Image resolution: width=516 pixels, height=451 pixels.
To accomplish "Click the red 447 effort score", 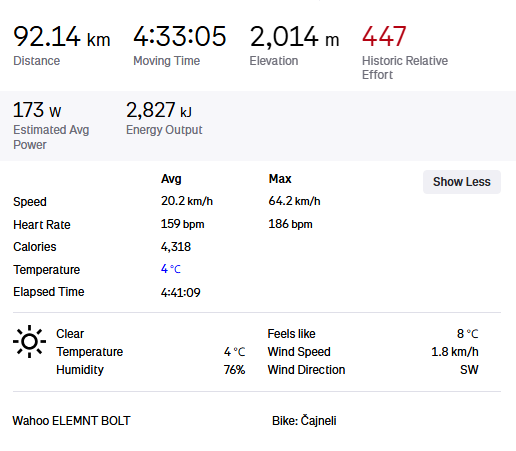I will tap(384, 36).
